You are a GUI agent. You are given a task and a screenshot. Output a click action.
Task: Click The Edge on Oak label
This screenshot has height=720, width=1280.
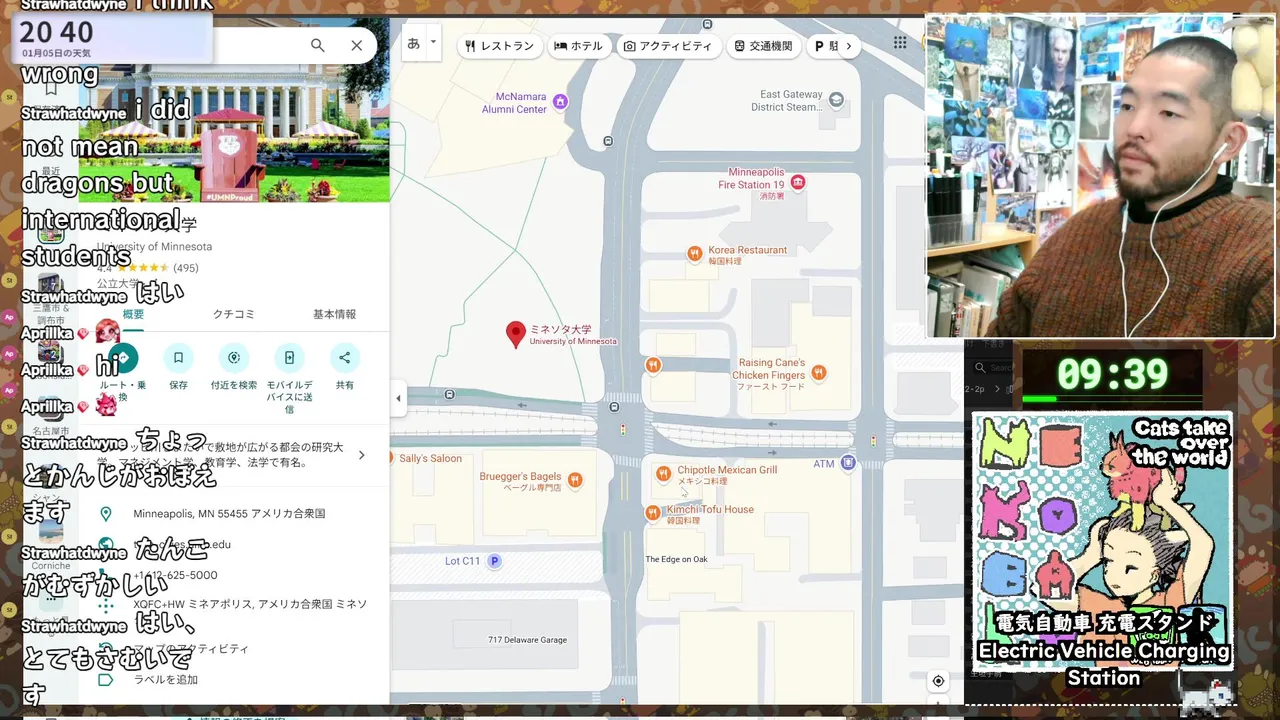pos(676,559)
